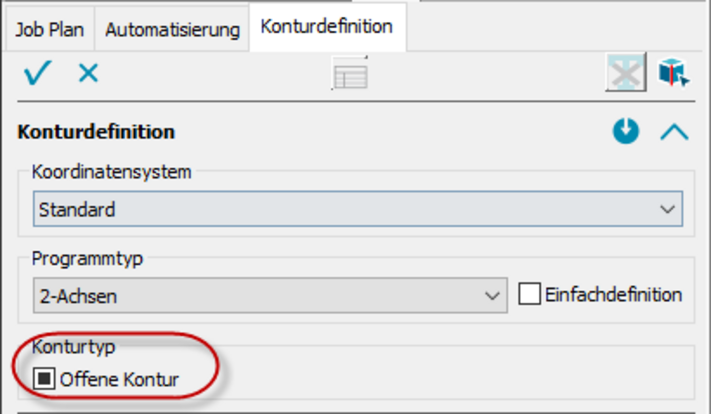Viewport: 711px width, 414px height.
Task: Toggle the Offene Kontur checkbox
Action: [44, 379]
